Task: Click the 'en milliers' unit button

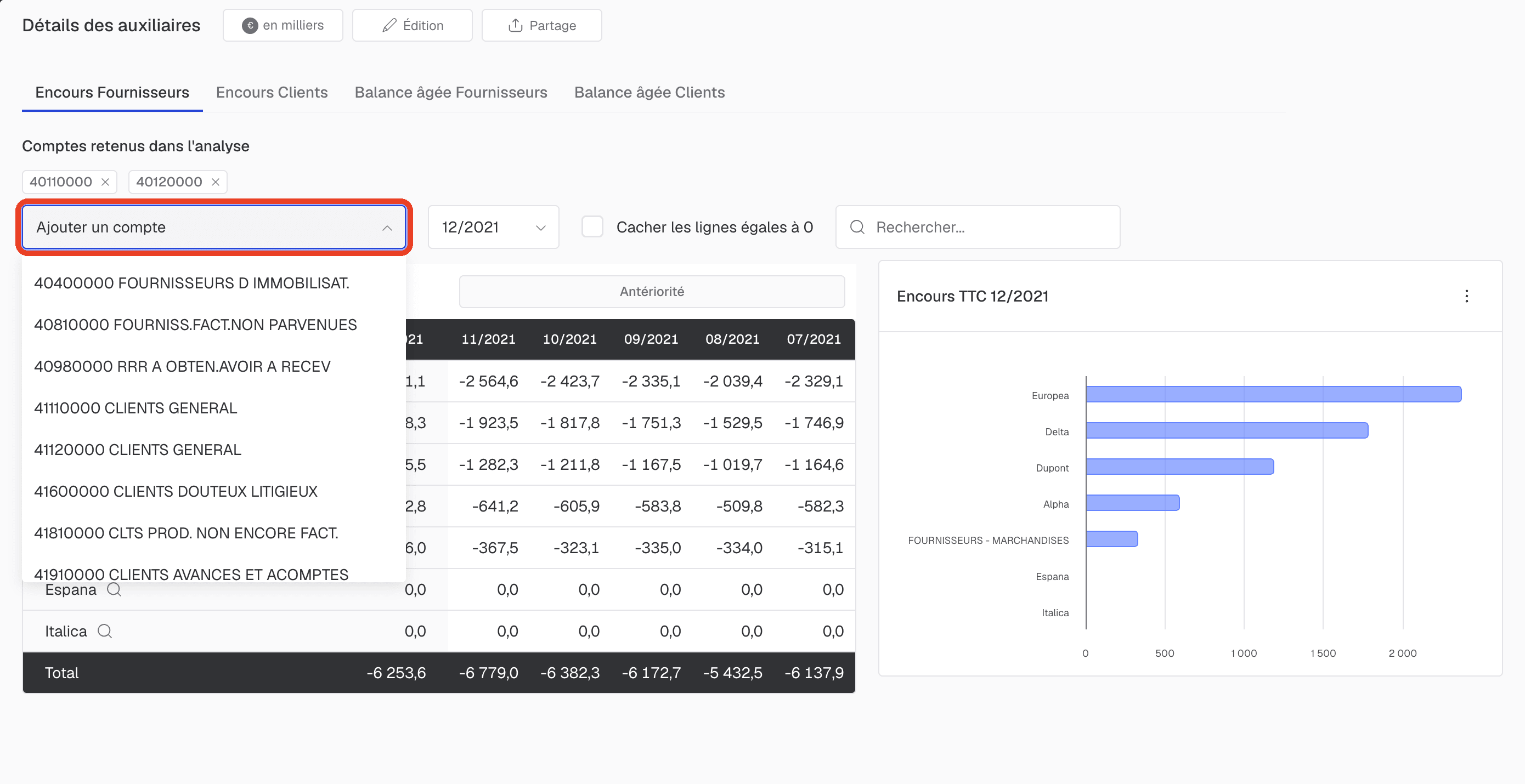Action: pyautogui.click(x=283, y=25)
